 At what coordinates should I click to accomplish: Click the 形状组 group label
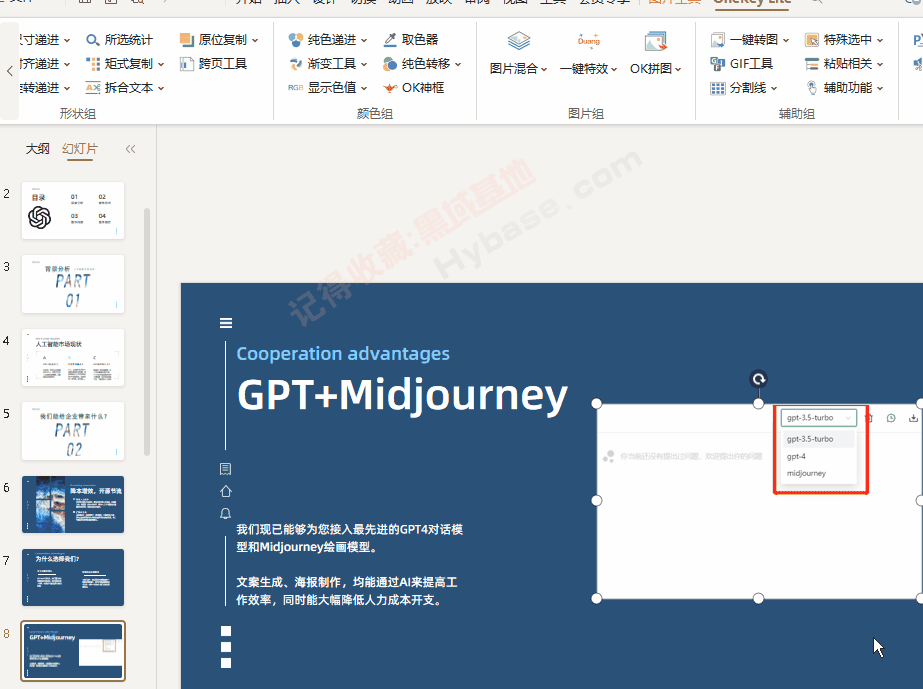tap(78, 114)
